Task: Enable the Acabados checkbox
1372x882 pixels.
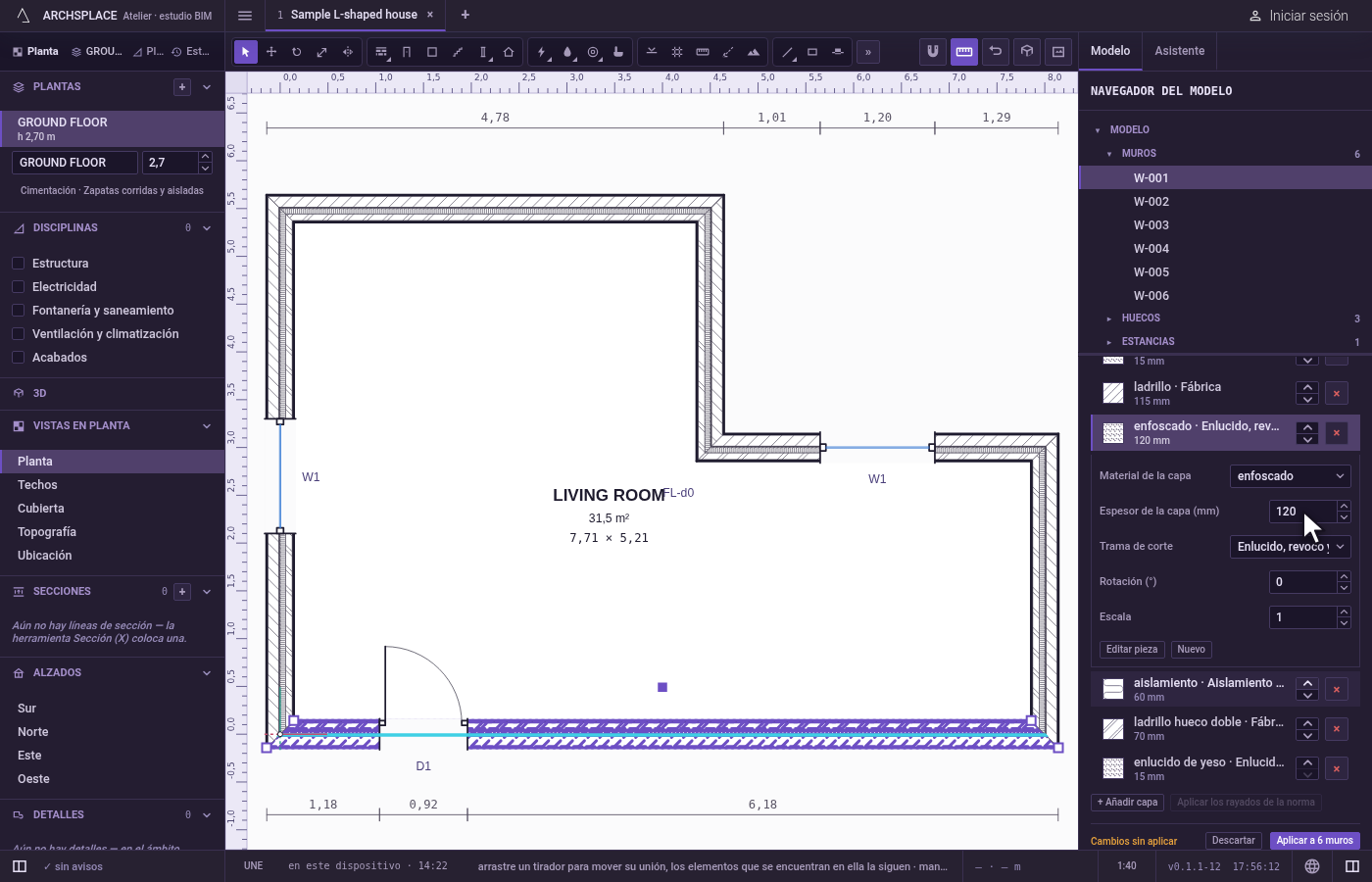Action: [x=18, y=358]
